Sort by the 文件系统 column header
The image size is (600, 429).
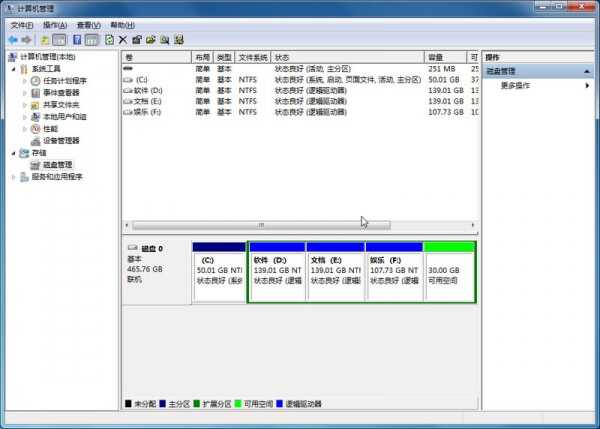click(x=254, y=57)
